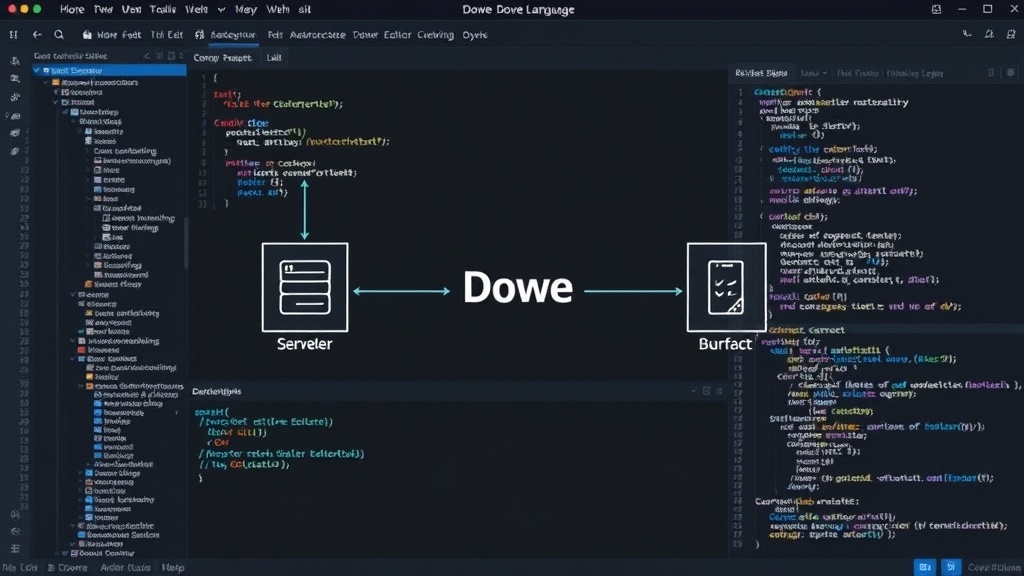Select the 'Conoy' editor file tab
This screenshot has height=576, width=1024.
(x=222, y=57)
